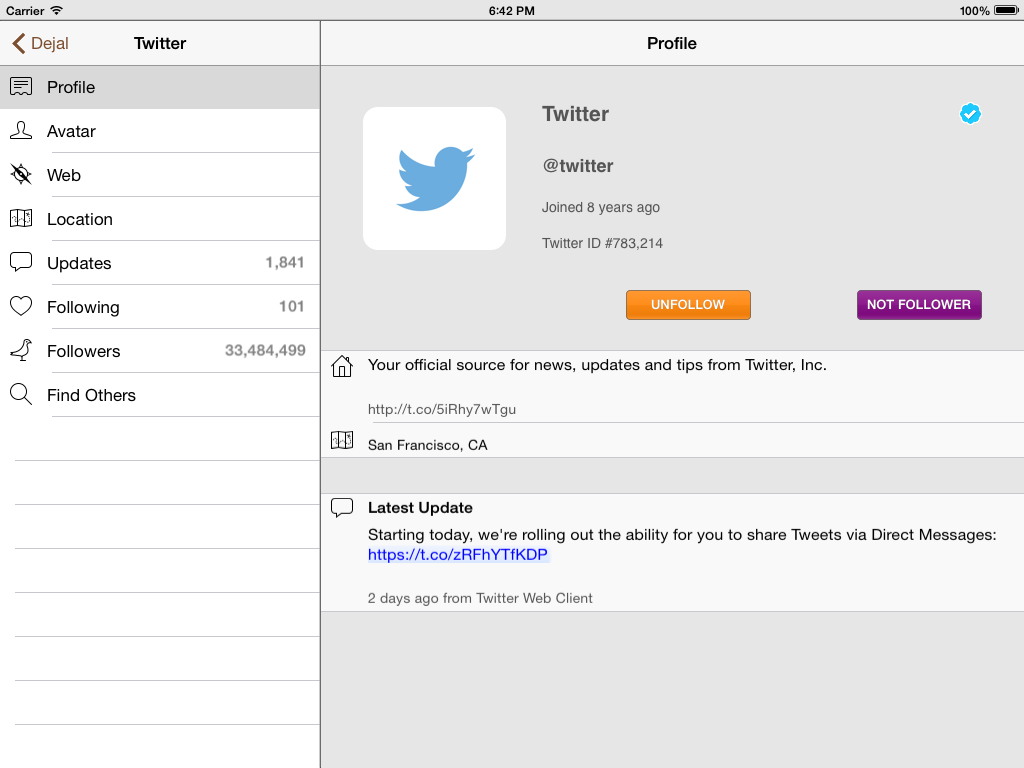Open the Find Others menu row
Image resolution: width=1024 pixels, height=768 pixels.
coord(160,394)
